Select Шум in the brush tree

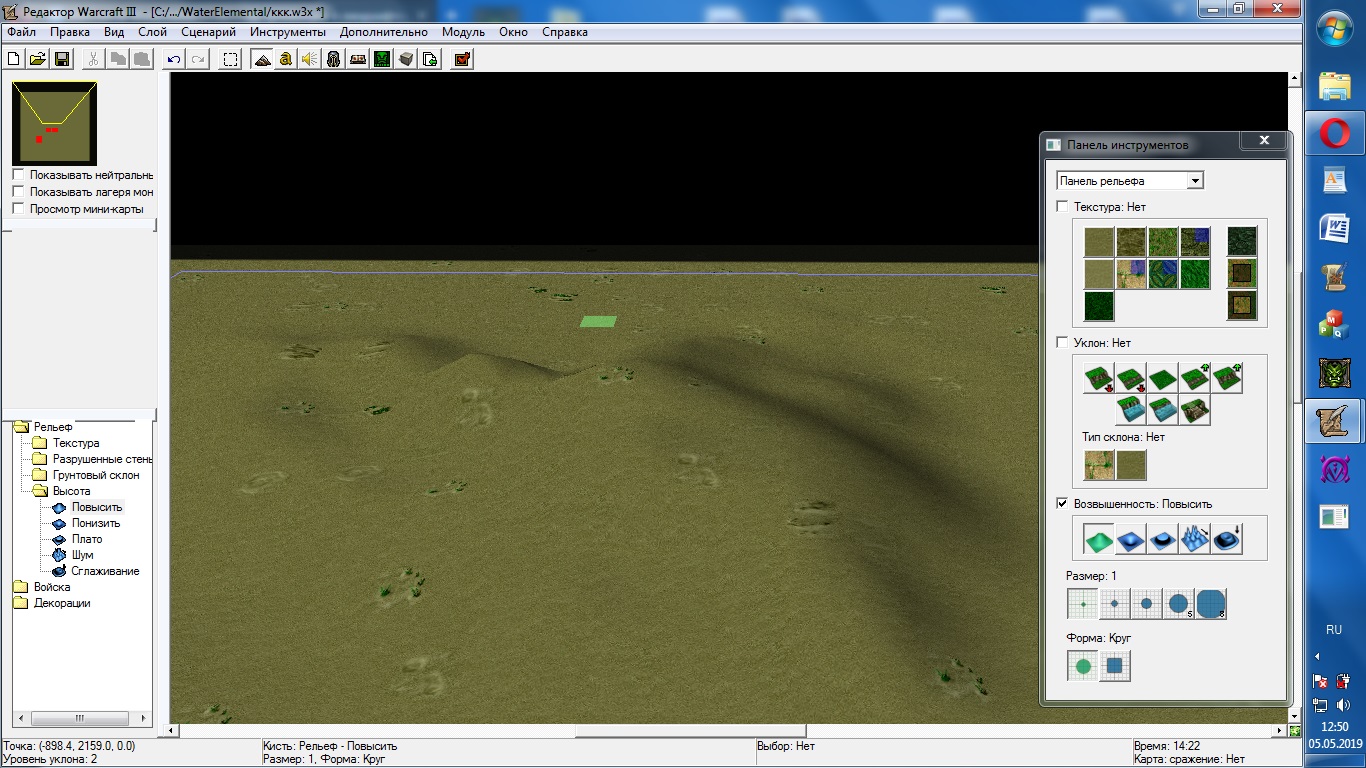[82, 555]
